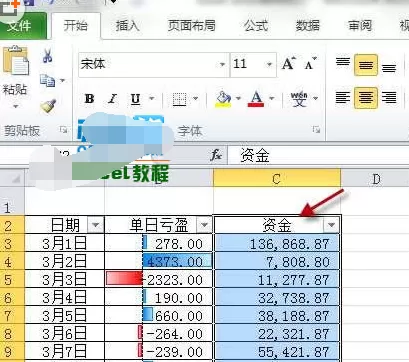Click the formula bar showing 资金

coord(318,155)
